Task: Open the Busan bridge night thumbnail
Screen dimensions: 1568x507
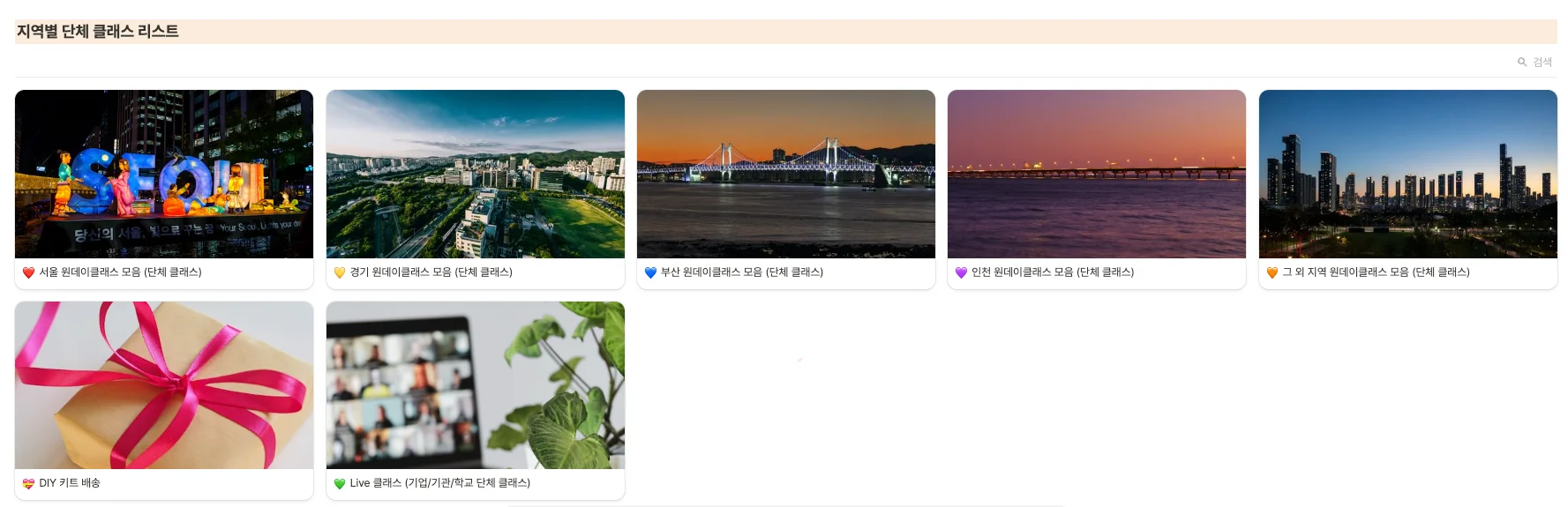Action: coord(786,174)
